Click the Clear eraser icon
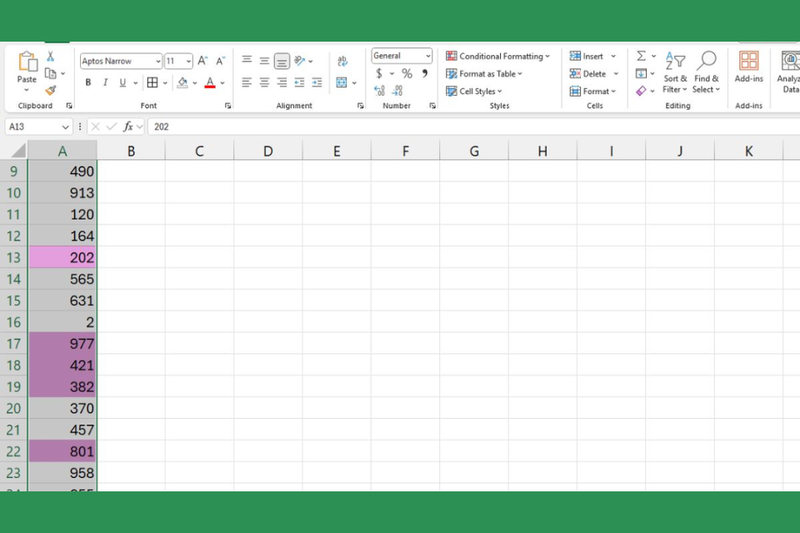Image resolution: width=800 pixels, height=533 pixels. [x=641, y=91]
